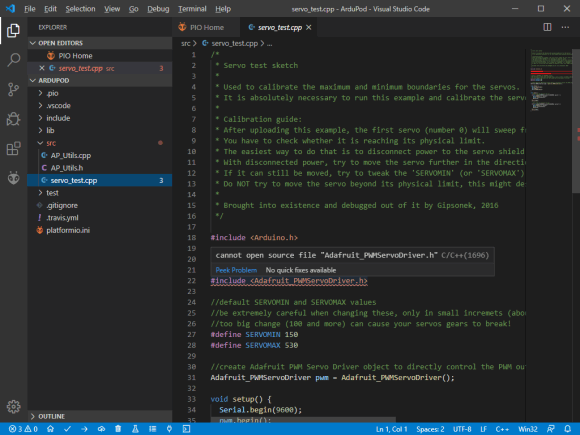
Task: Expand the lib folder
Action: pyautogui.click(x=100, y=131)
